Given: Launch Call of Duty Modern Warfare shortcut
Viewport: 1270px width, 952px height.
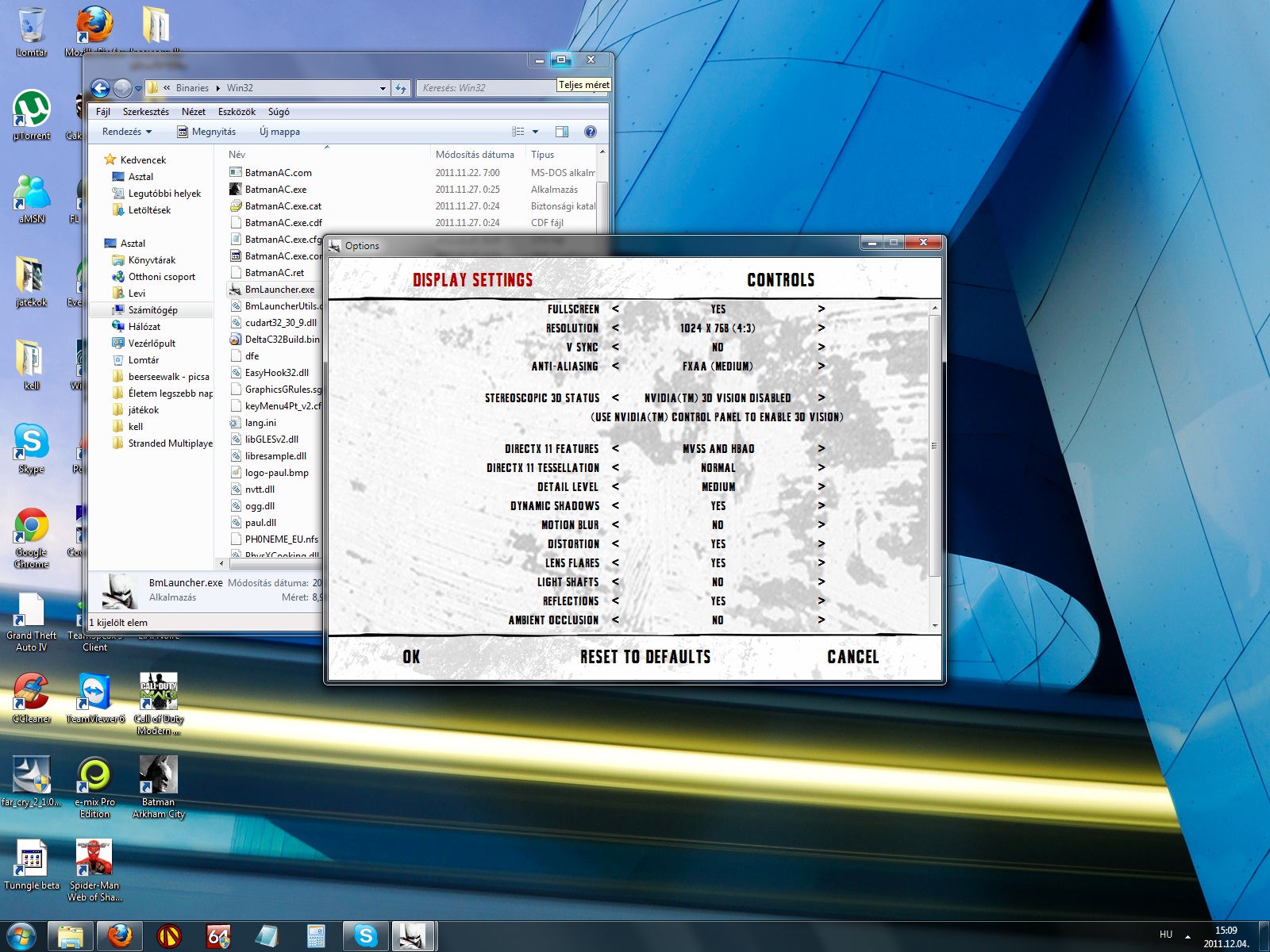Looking at the screenshot, I should [159, 704].
